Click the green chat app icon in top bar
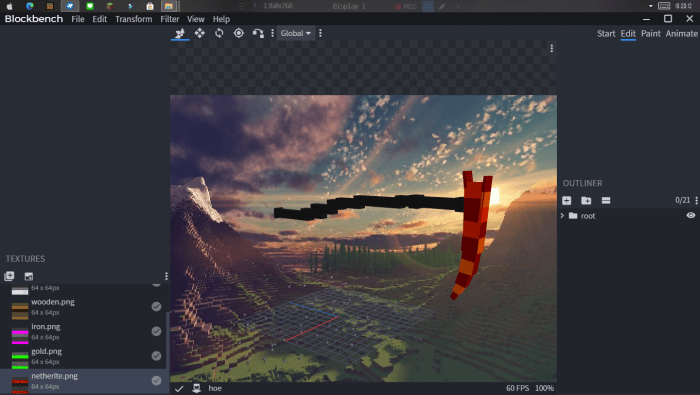Screen dimensions: 700x395 (x=90, y=6)
